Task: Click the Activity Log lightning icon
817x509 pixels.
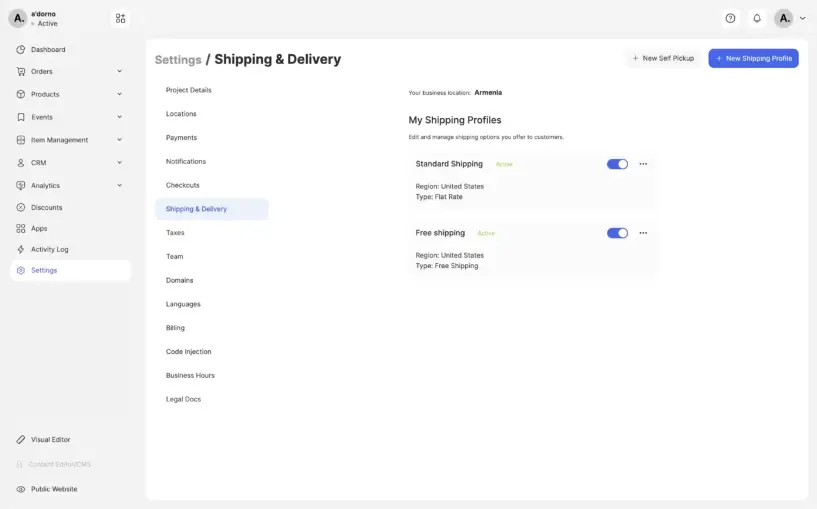Action: (20, 249)
